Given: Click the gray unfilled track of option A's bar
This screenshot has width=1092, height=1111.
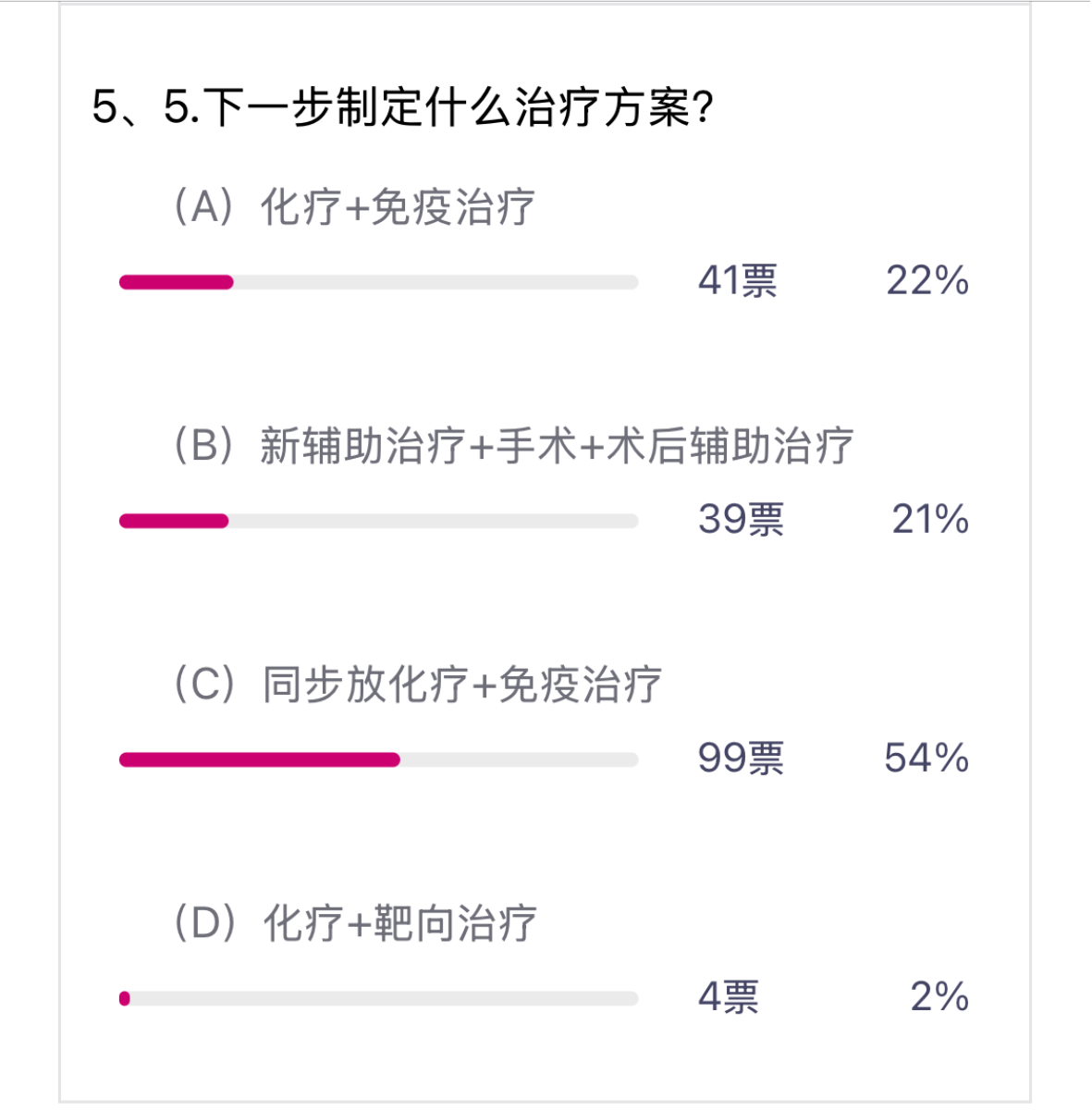Looking at the screenshot, I should [x=435, y=282].
